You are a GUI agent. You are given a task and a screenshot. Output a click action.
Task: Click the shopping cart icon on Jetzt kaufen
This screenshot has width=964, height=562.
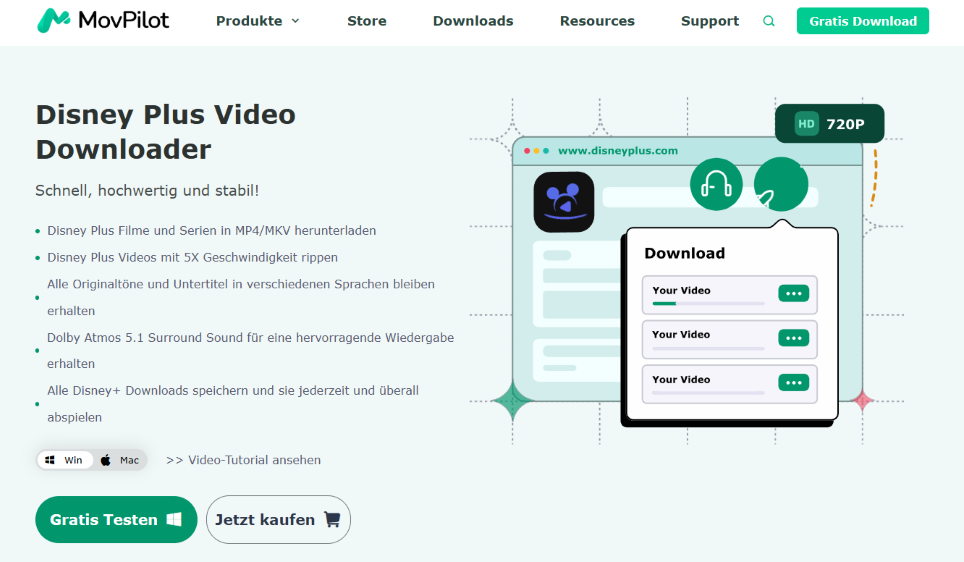(332, 520)
